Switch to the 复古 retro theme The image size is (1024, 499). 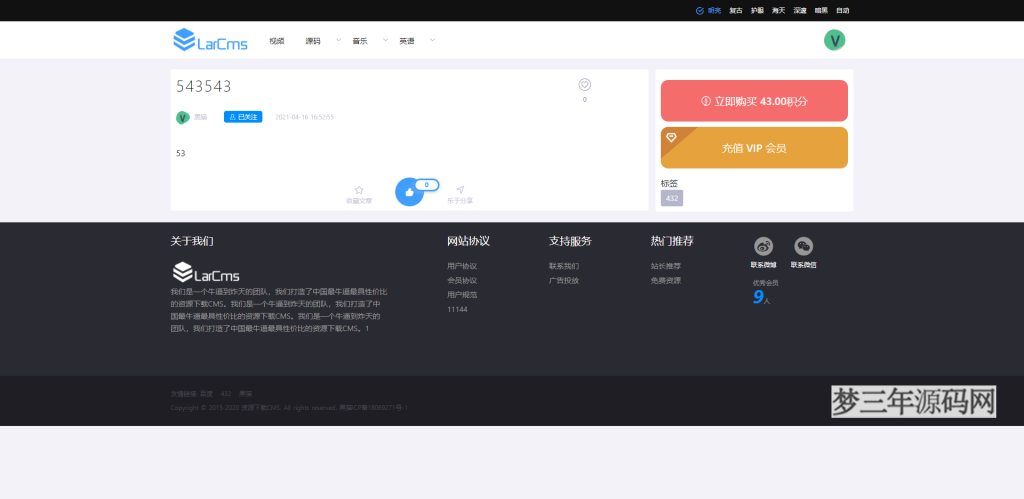pos(736,10)
